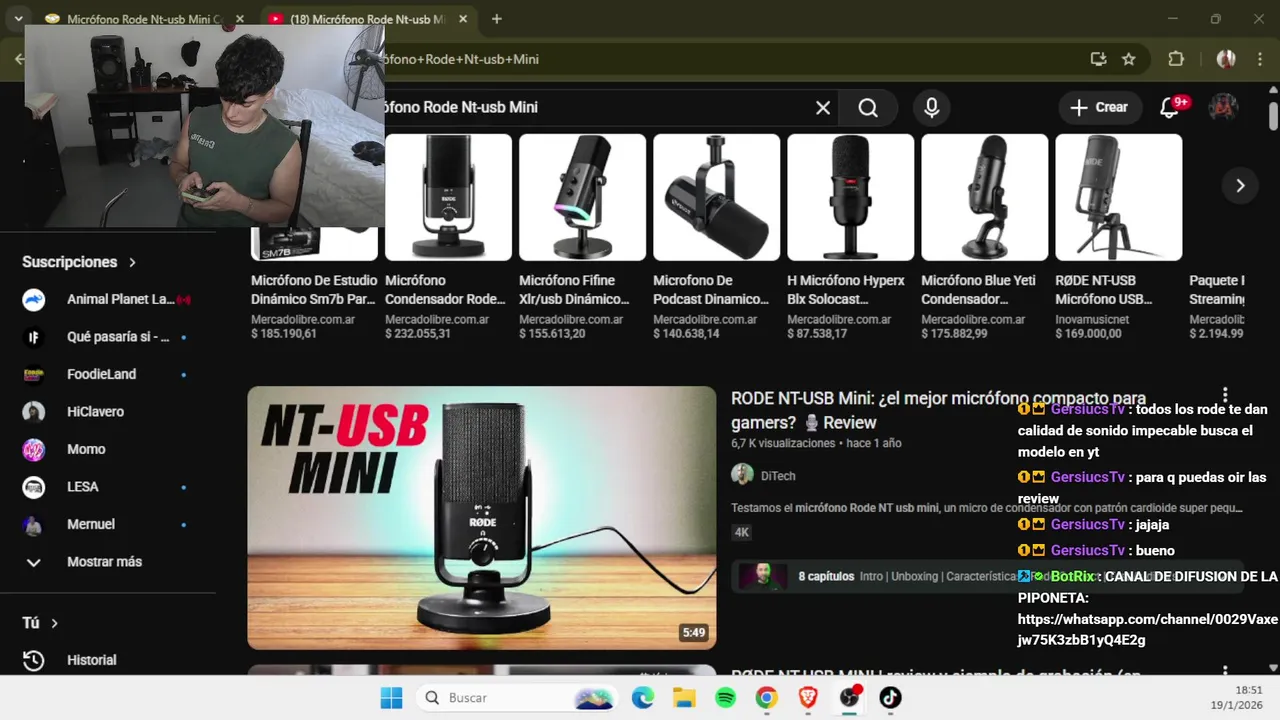Viewport: 1280px width, 720px height.
Task: Open options menu for first video
Action: pyautogui.click(x=1225, y=396)
